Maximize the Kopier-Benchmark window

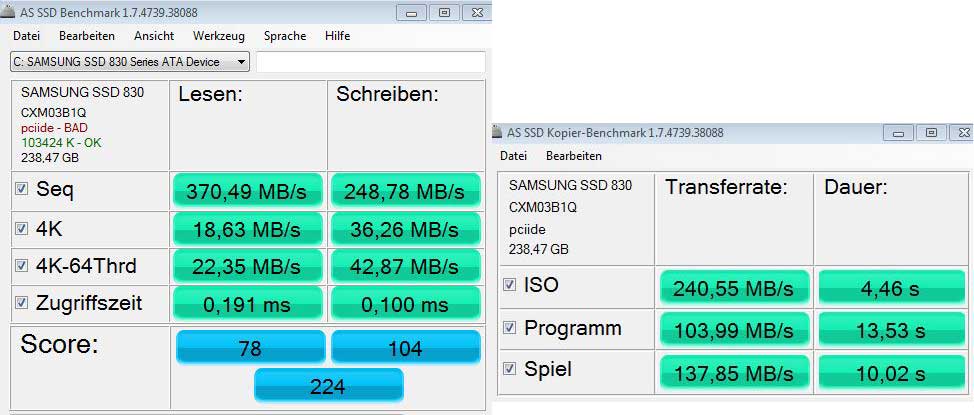coord(931,132)
